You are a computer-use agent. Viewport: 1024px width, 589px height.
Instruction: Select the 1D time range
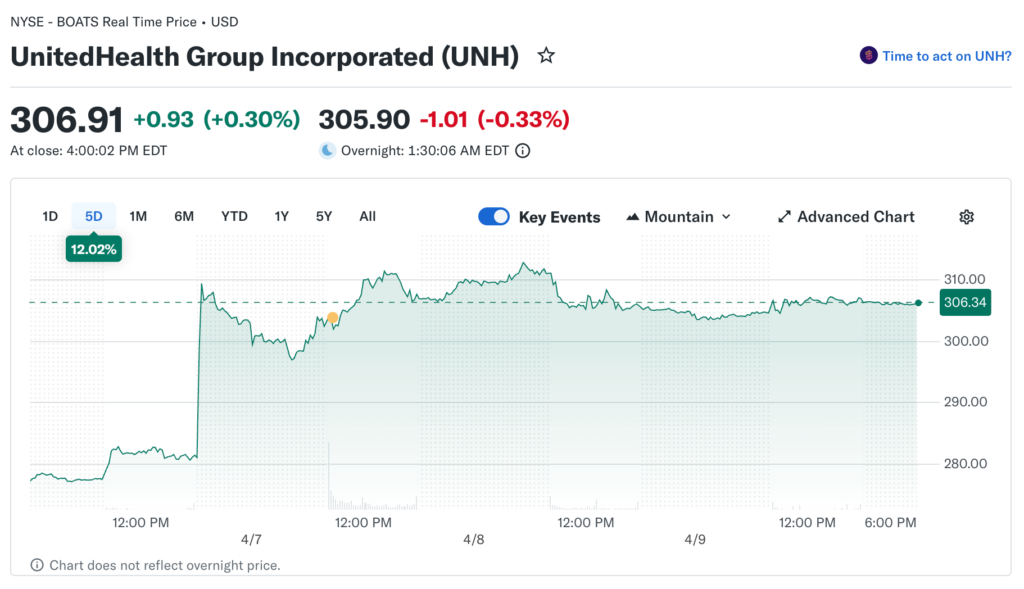point(50,216)
